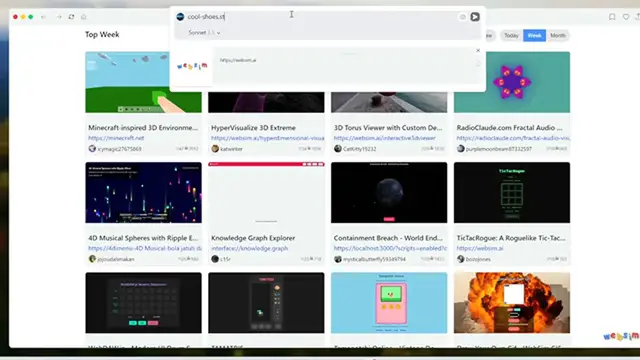Open the radioclaude.com/fractal-audio link
The image size is (640, 360).
click(513, 138)
